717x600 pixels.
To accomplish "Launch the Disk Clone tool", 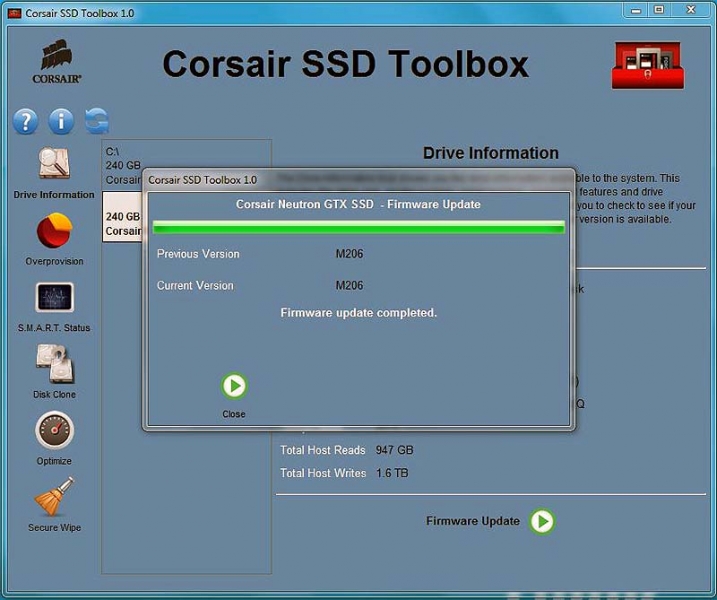I will (x=54, y=364).
